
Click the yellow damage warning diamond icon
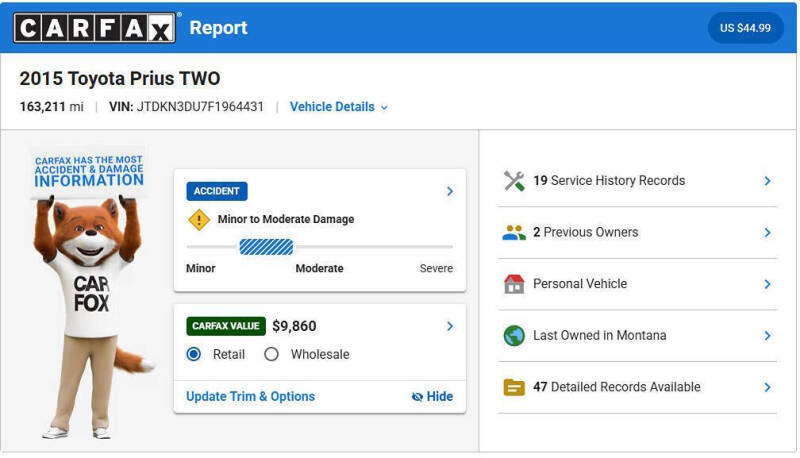click(199, 220)
